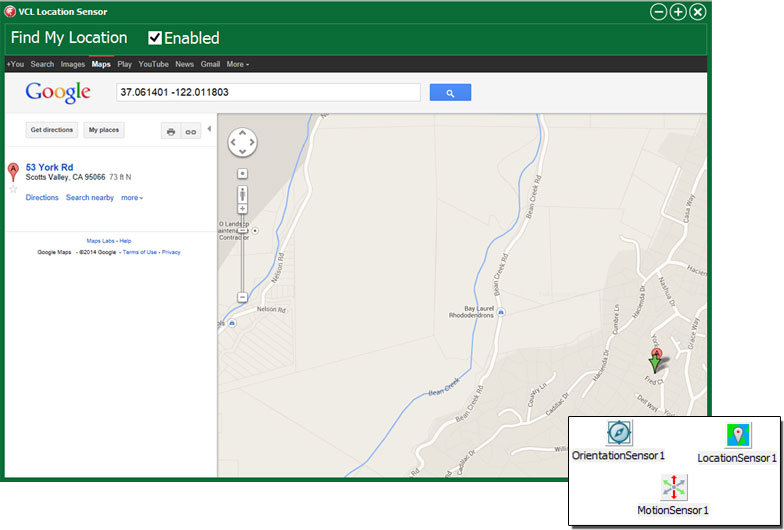The height and width of the screenshot is (530, 784).
Task: Open Search in the Google bar
Action: (42, 64)
